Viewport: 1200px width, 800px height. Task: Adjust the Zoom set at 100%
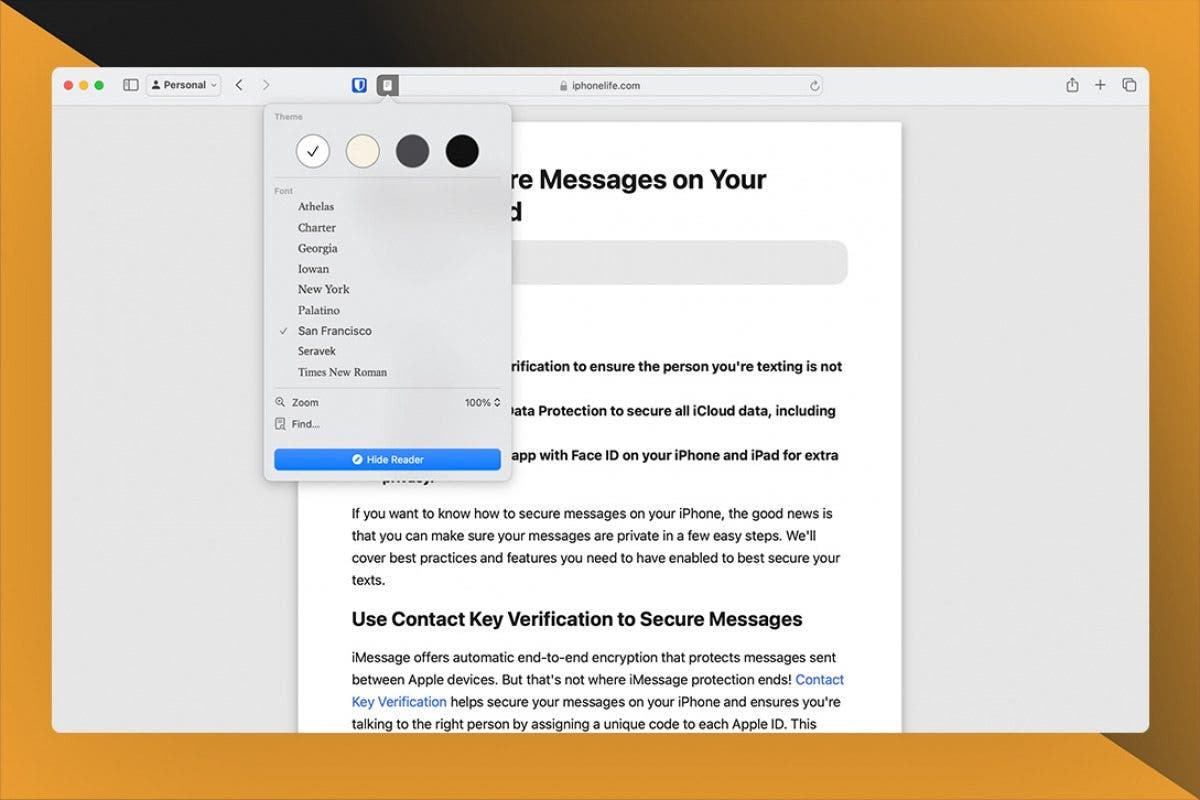click(x=479, y=402)
